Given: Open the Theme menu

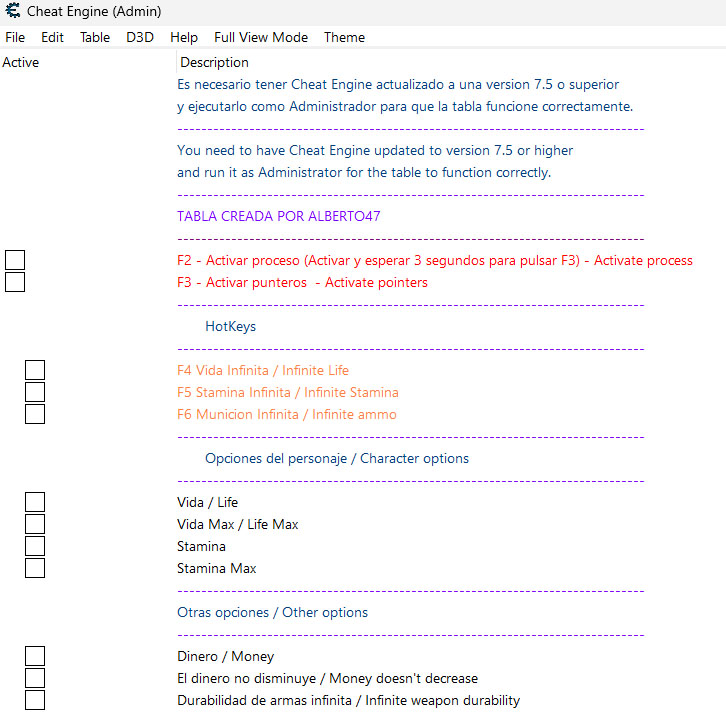Looking at the screenshot, I should [x=344, y=37].
